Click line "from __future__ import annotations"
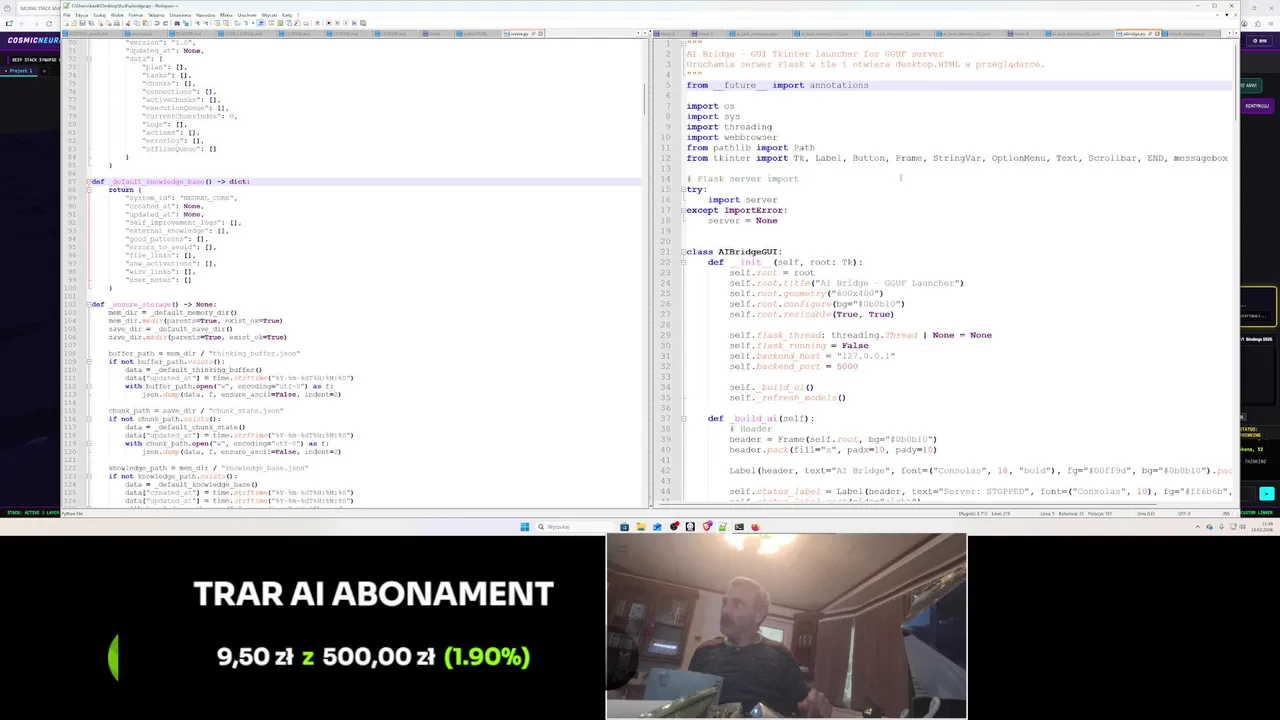This screenshot has height=720, width=1280. point(777,85)
